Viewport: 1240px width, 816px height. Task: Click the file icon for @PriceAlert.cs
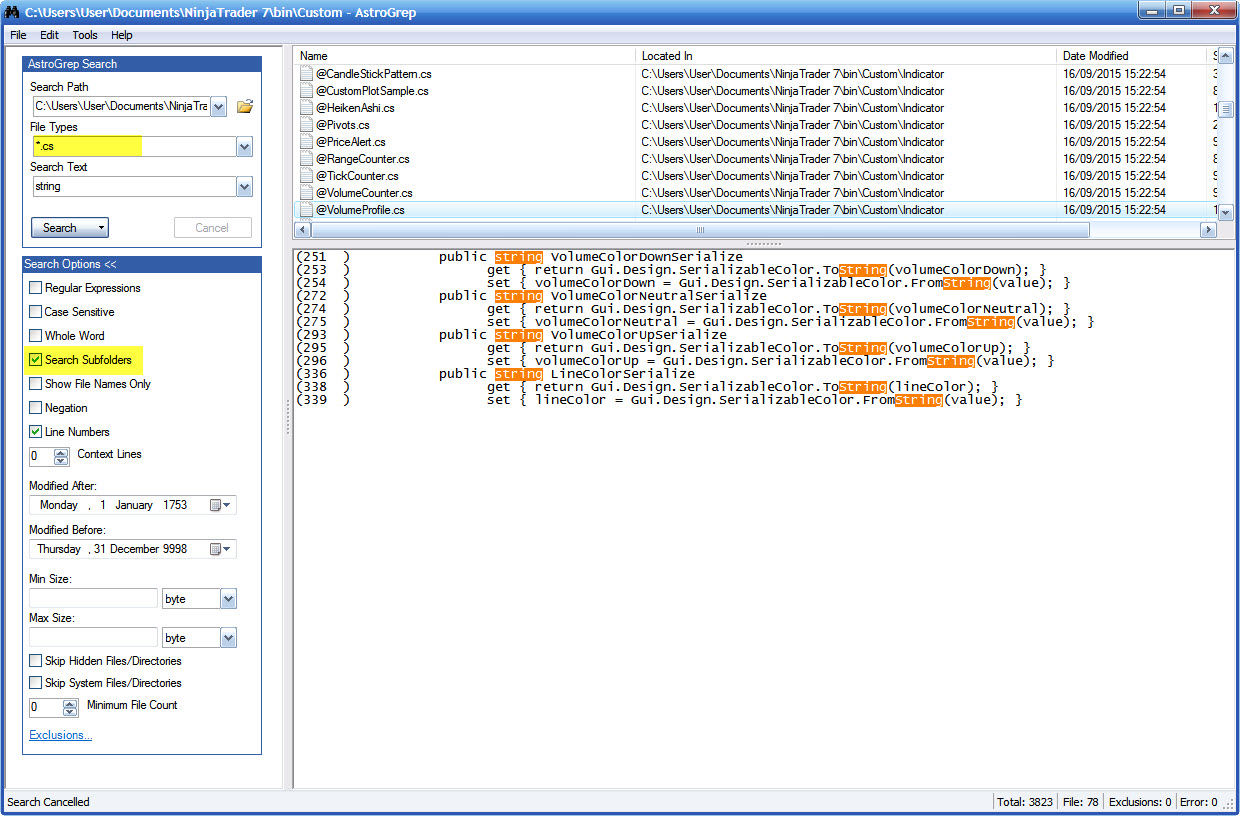[306, 142]
